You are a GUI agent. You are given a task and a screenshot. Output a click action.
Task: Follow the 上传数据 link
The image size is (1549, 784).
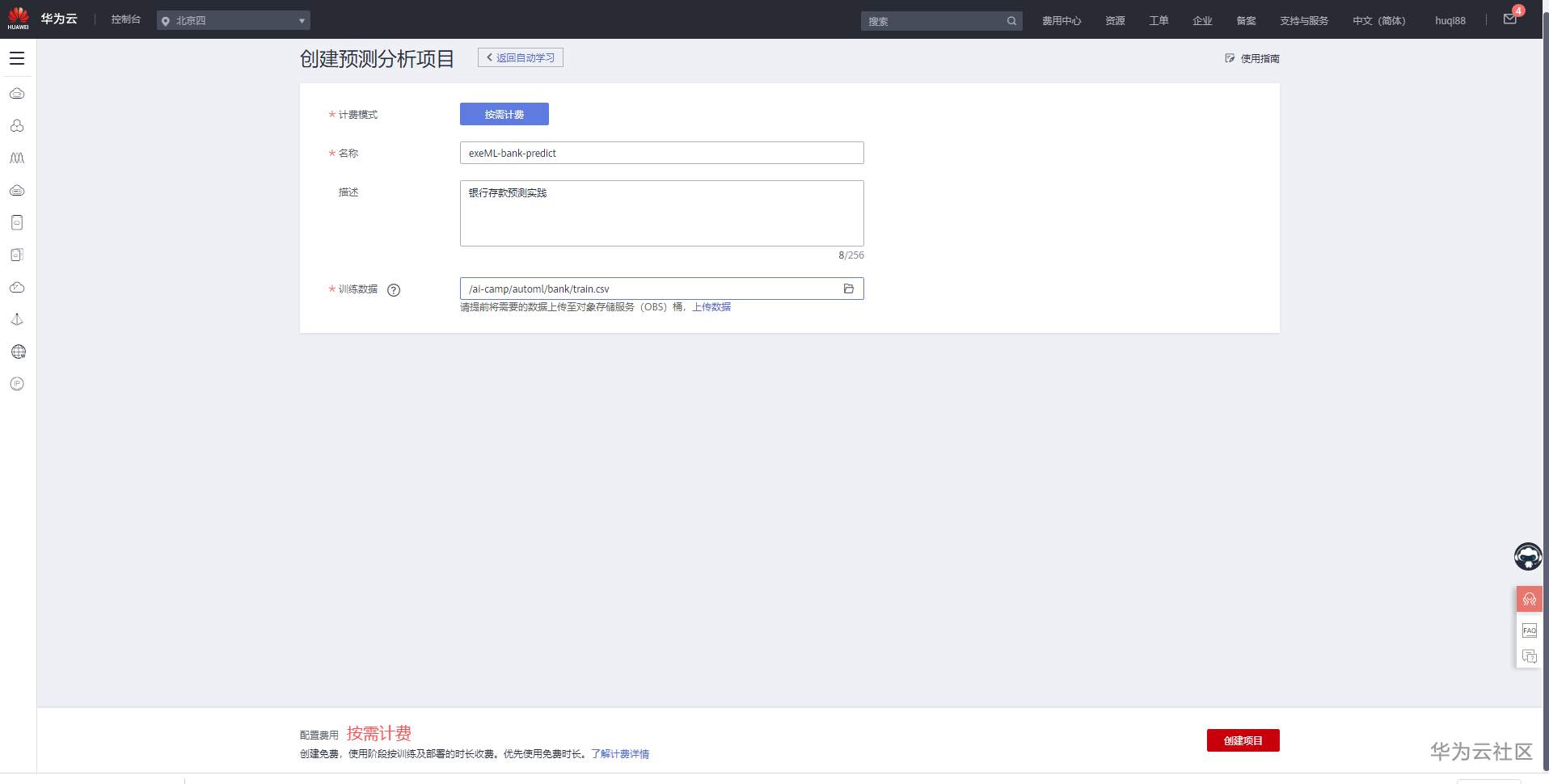711,307
